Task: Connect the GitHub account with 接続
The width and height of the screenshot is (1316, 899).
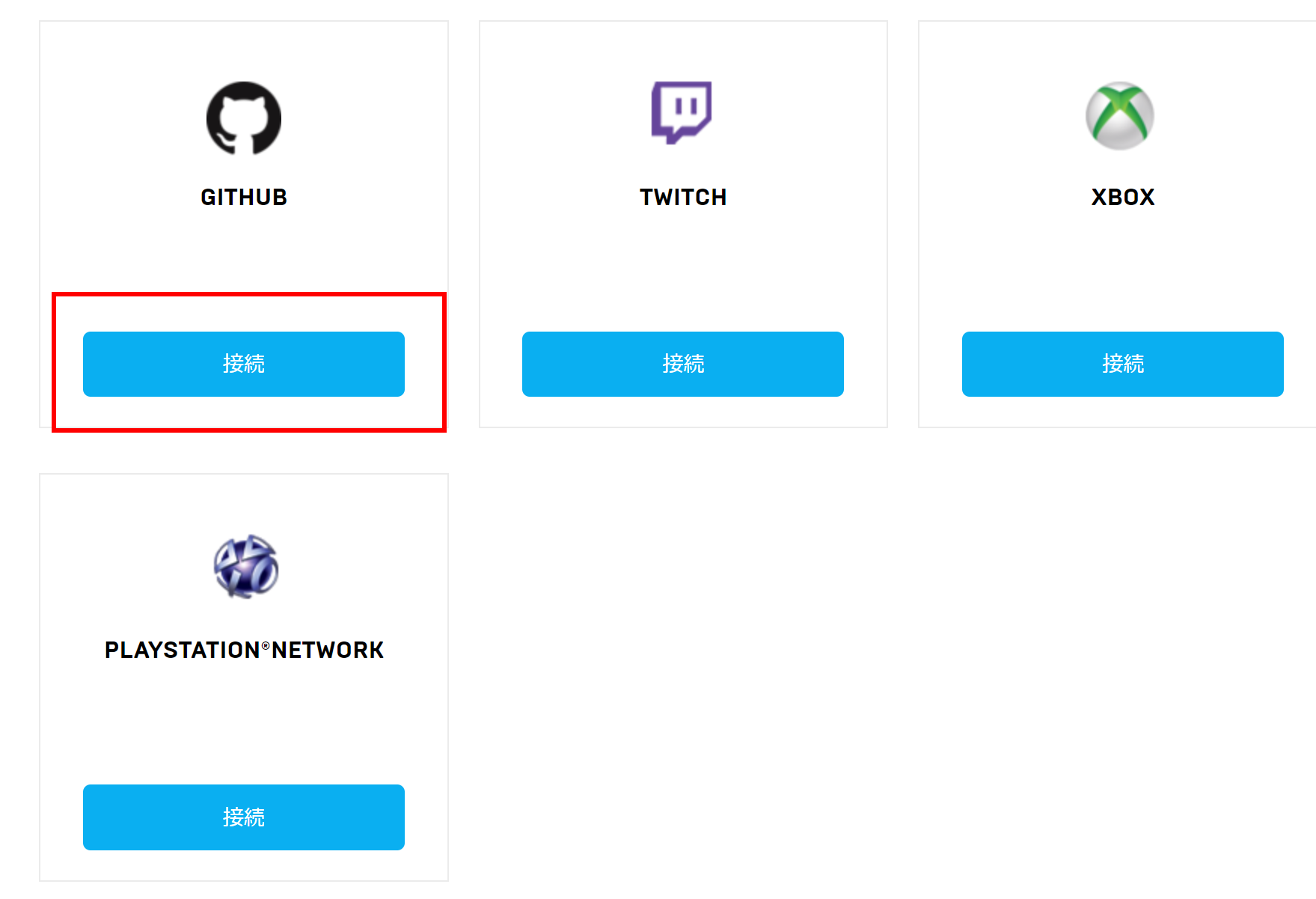Action: tap(244, 364)
